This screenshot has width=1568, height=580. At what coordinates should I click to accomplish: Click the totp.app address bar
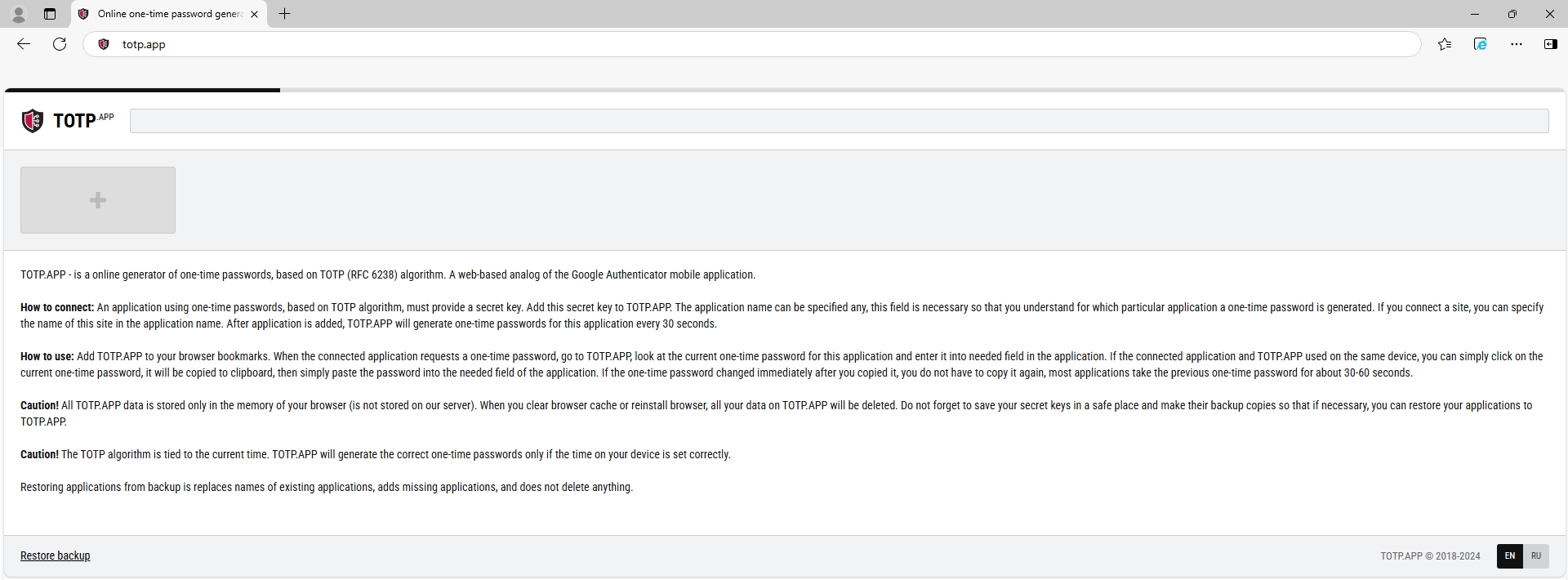[x=735, y=44]
